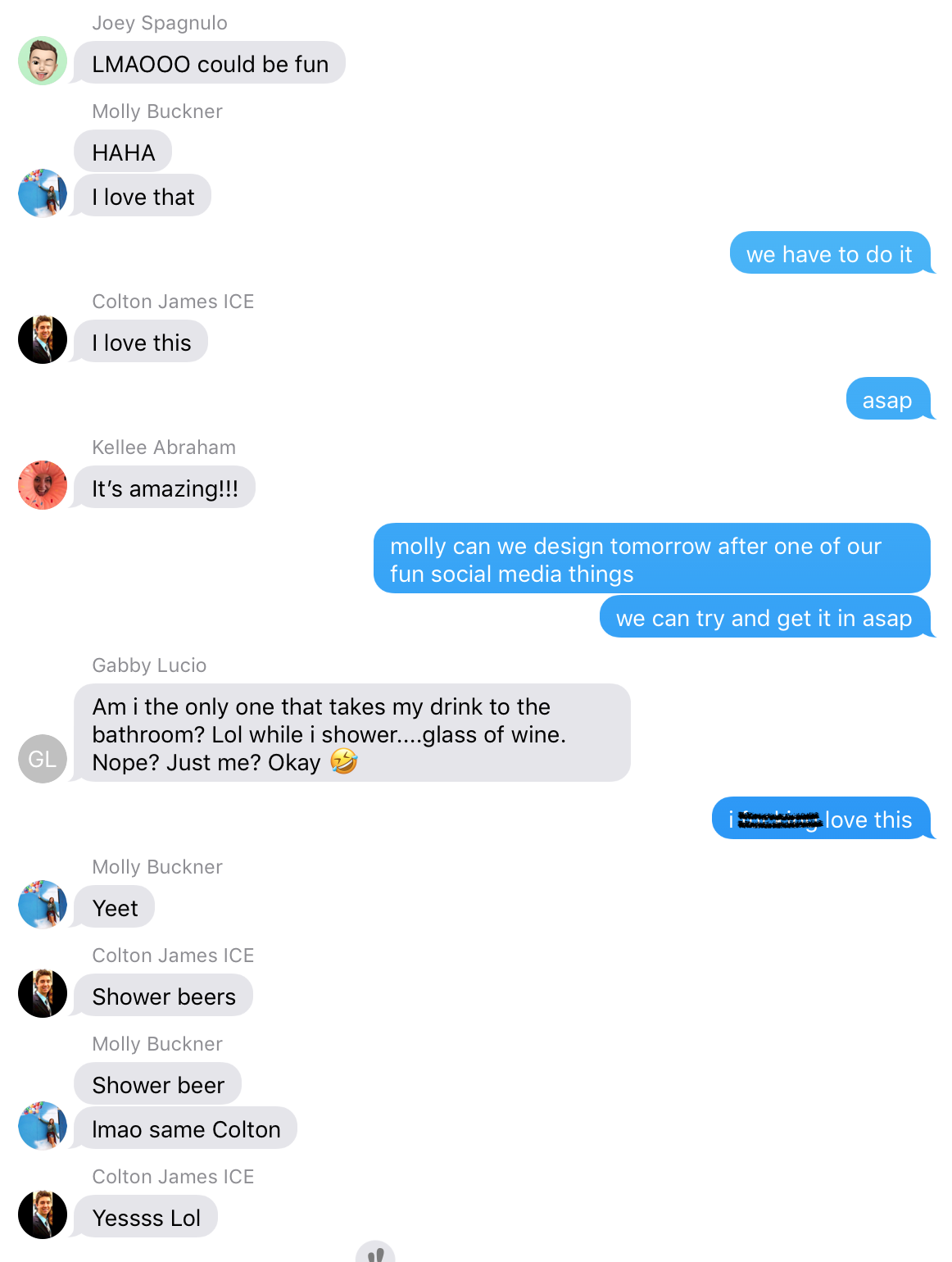Tap Molly's avatar next to 'Yeet'
This screenshot has height=1262, width=952.
(43, 905)
